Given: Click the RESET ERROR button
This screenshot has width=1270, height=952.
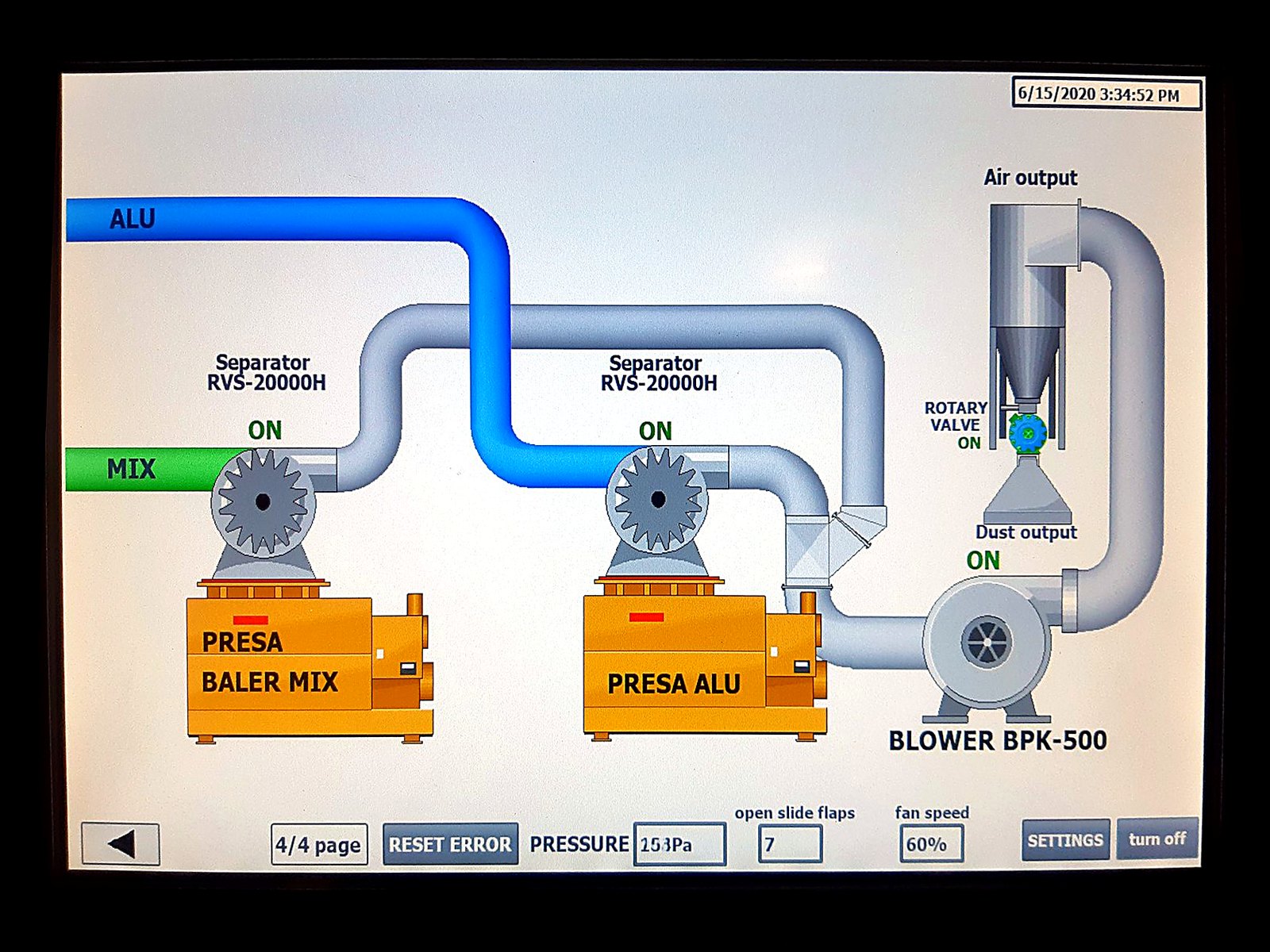Looking at the screenshot, I should 450,844.
